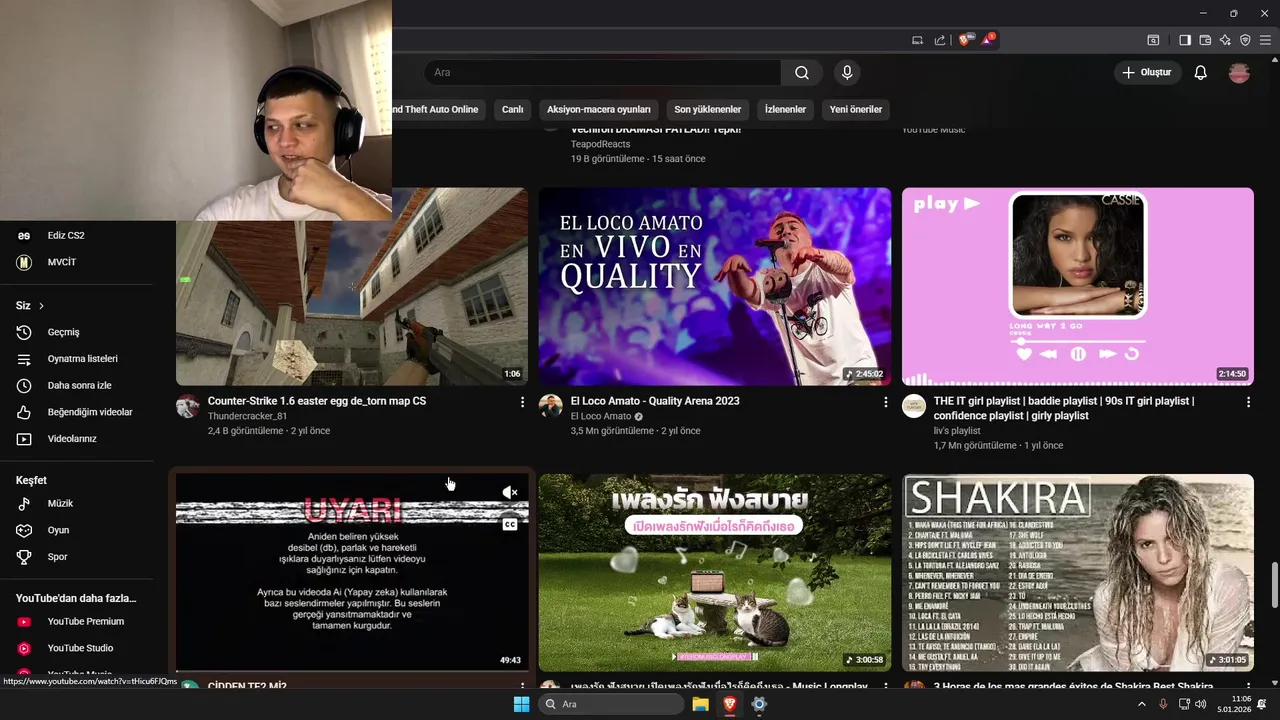
Task: Click the Oluştur create button
Action: click(x=1148, y=72)
